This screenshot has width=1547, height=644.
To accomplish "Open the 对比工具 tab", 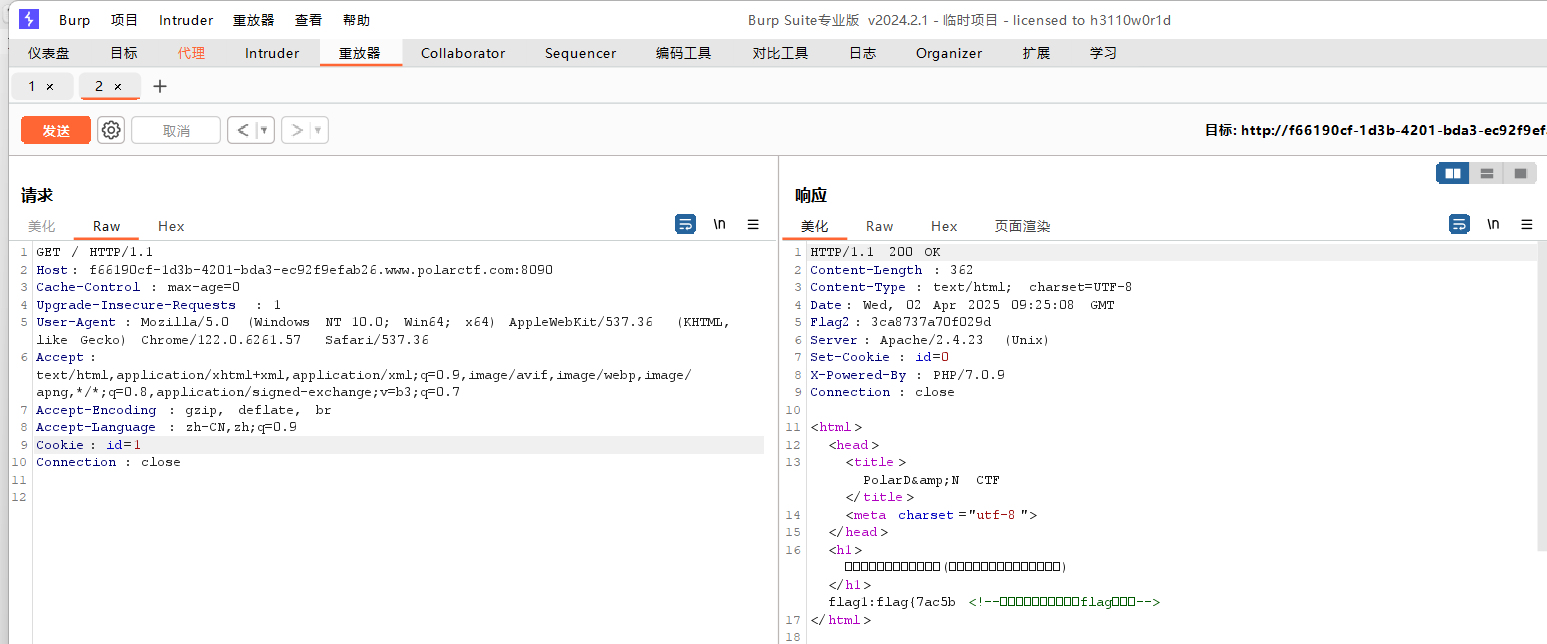I will coord(780,53).
